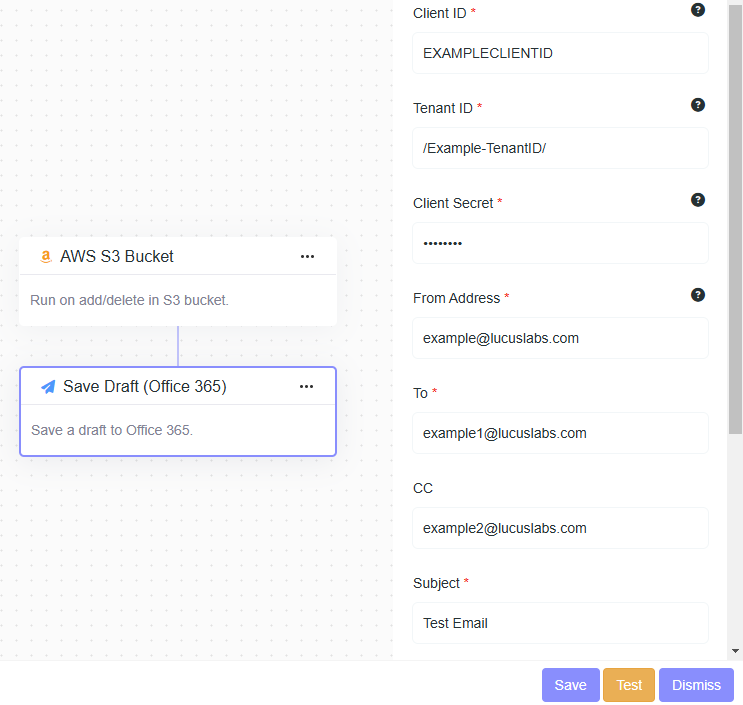The height and width of the screenshot is (705, 743).
Task: Open the Save Draft node options menu
Action: click(x=306, y=387)
